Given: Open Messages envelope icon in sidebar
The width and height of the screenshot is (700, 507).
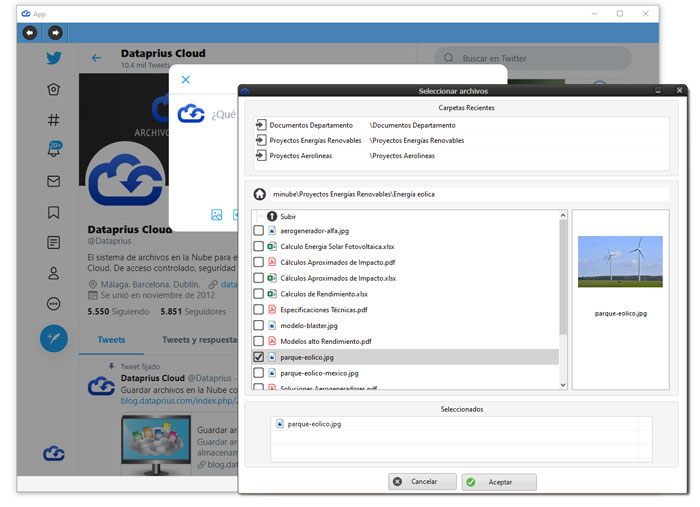Looking at the screenshot, I should [54, 181].
